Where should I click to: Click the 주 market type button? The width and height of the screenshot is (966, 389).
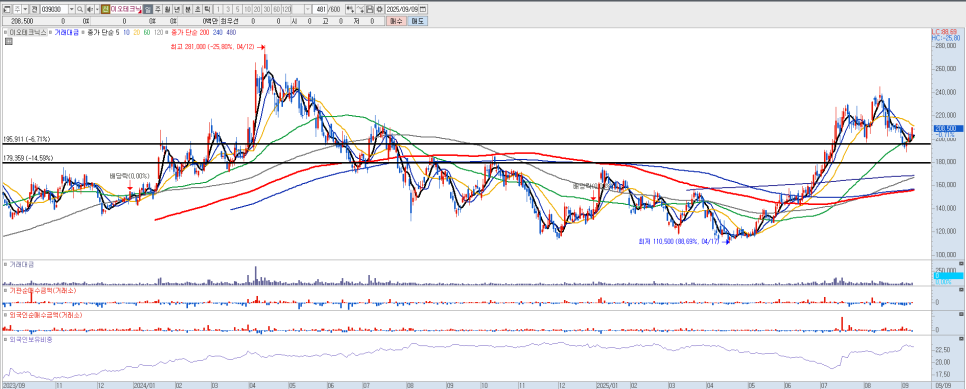pos(17,9)
